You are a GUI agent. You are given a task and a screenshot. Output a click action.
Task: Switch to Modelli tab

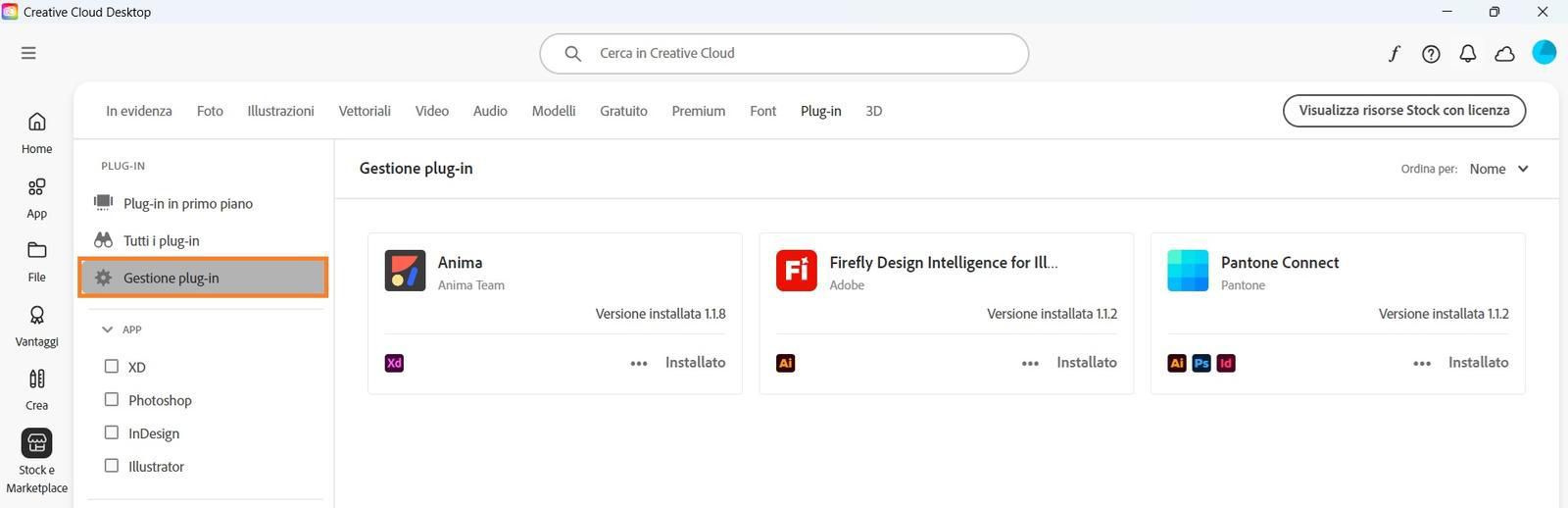coord(554,111)
